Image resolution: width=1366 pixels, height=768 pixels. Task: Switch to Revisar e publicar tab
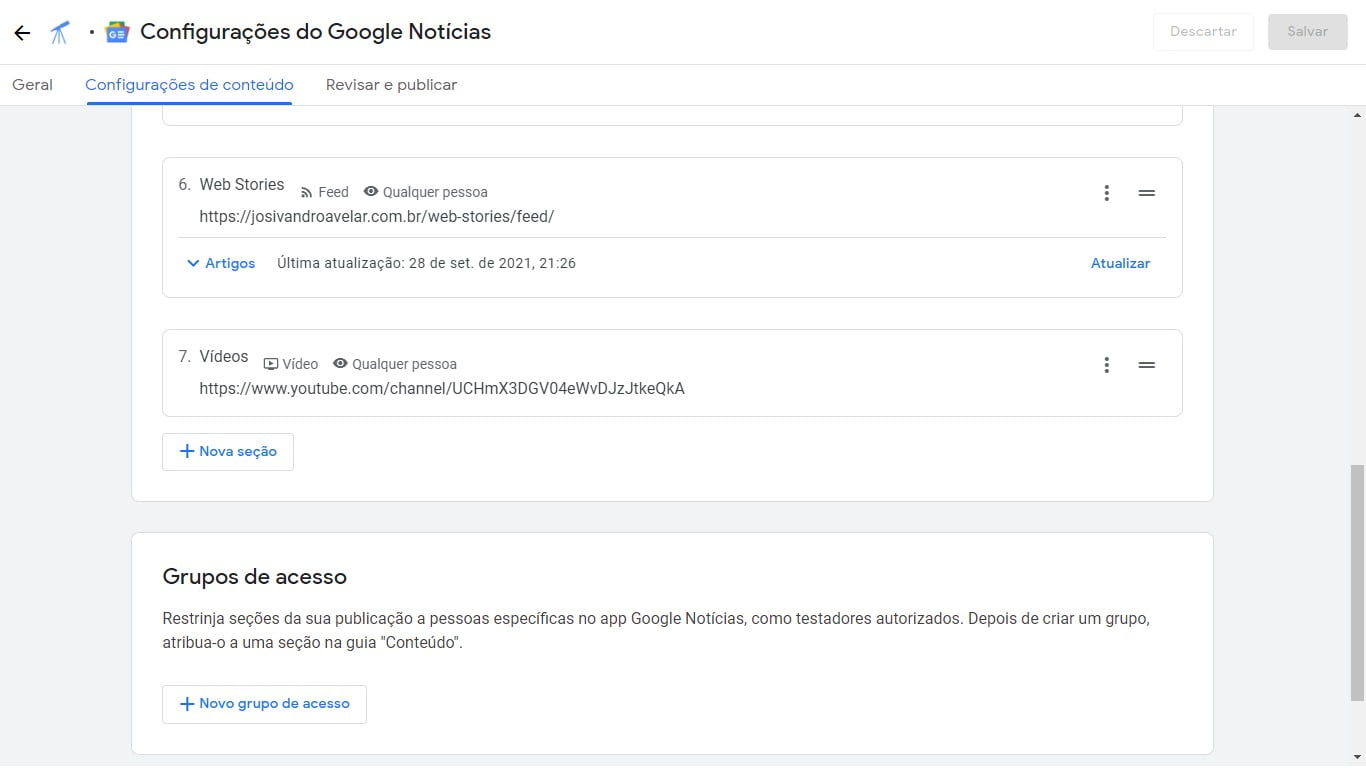(391, 85)
